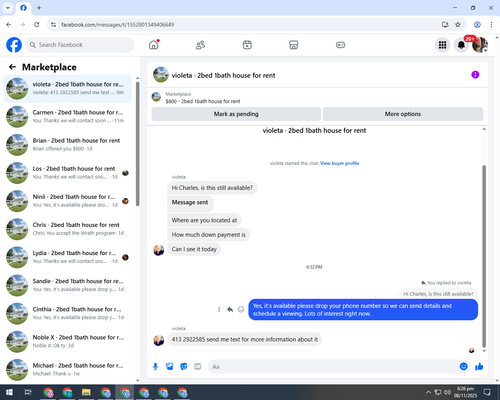Click the message with phone number 413 2922585

244,340
